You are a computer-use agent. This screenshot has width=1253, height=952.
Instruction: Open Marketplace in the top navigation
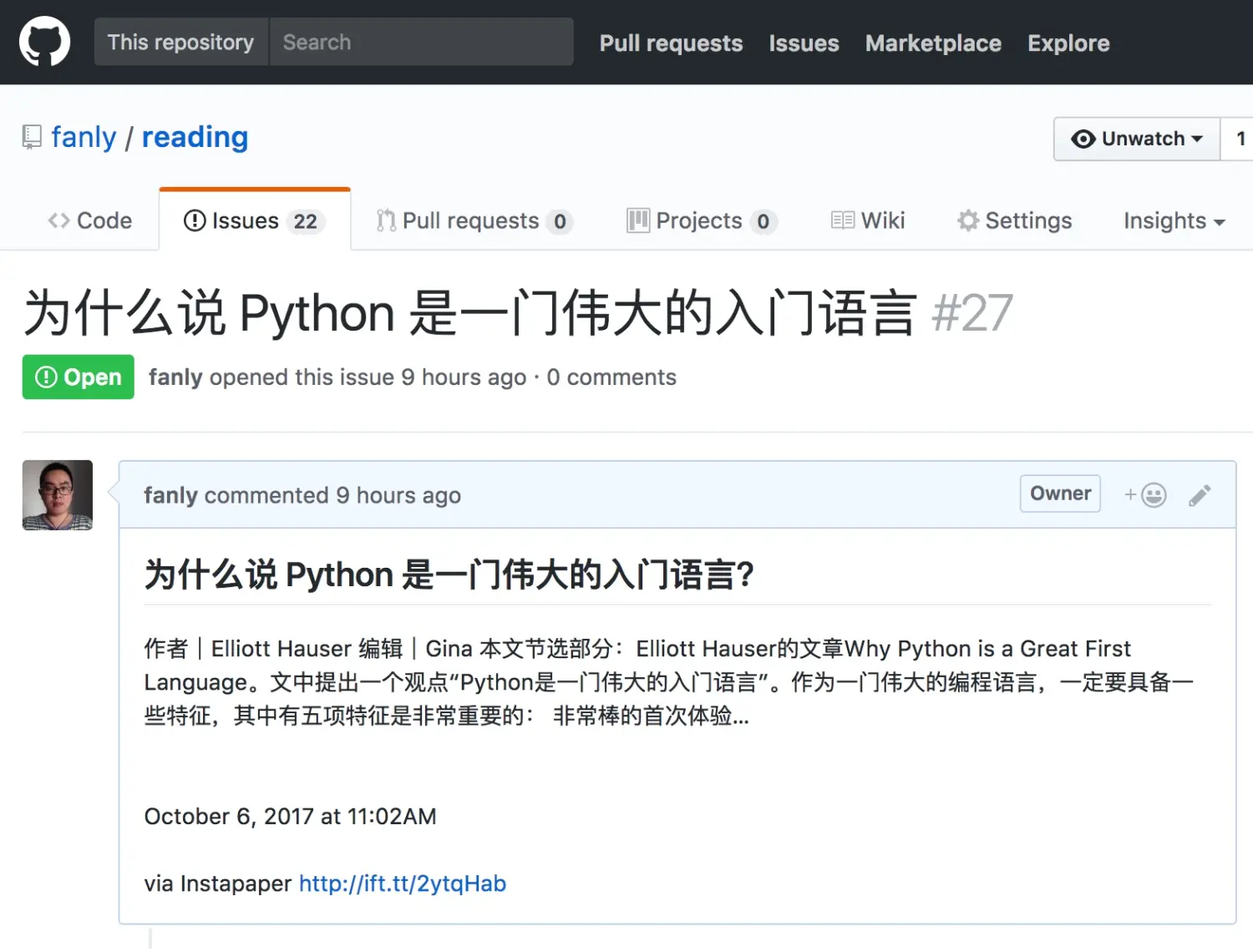933,43
